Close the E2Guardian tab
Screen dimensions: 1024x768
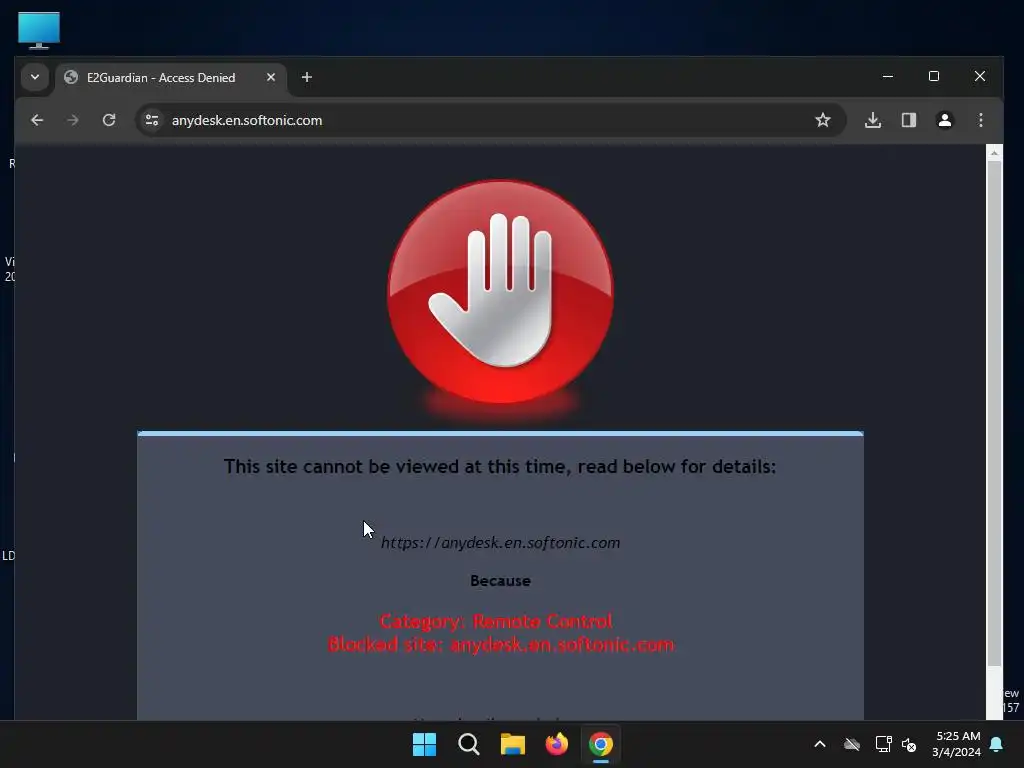tap(270, 77)
